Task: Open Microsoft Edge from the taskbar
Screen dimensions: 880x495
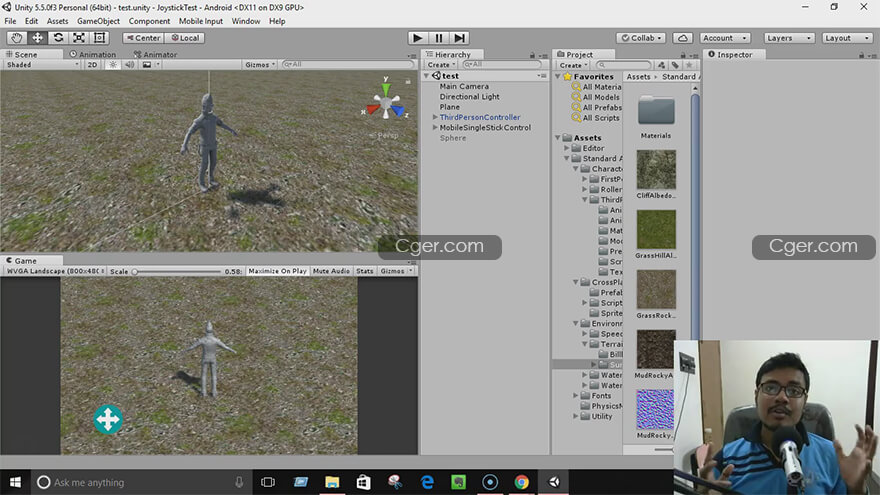Action: point(427,482)
